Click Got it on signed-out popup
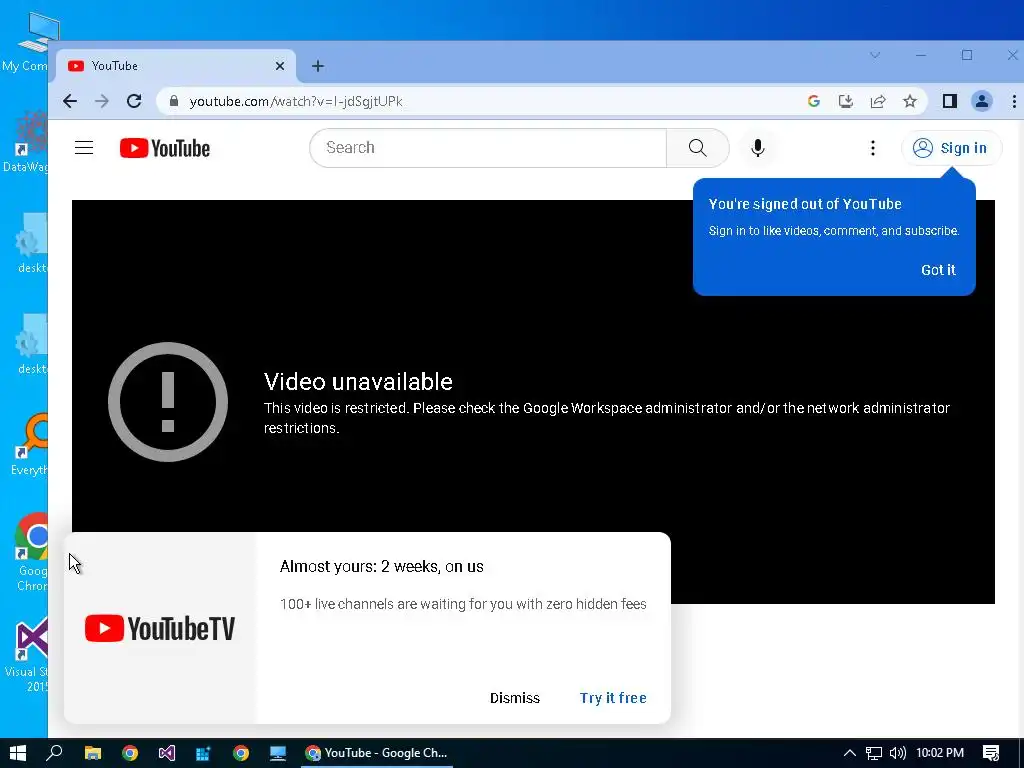 (938, 270)
